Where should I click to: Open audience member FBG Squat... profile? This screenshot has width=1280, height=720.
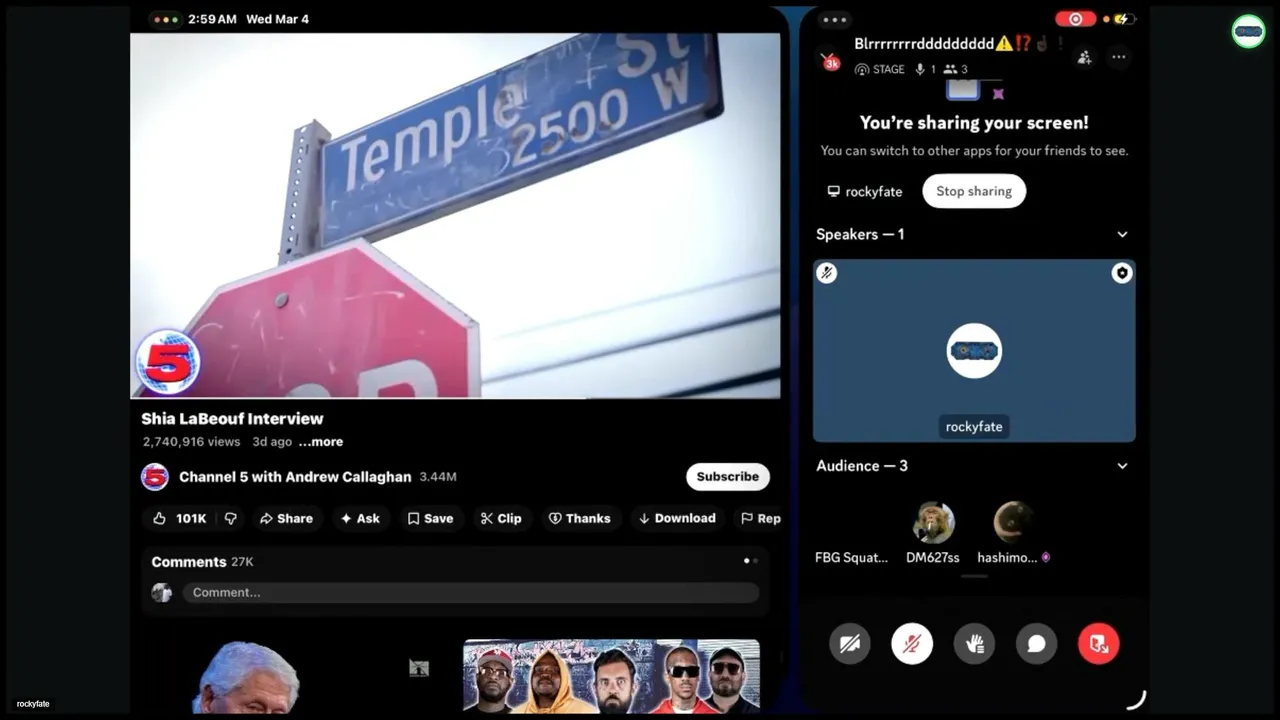pyautogui.click(x=851, y=557)
